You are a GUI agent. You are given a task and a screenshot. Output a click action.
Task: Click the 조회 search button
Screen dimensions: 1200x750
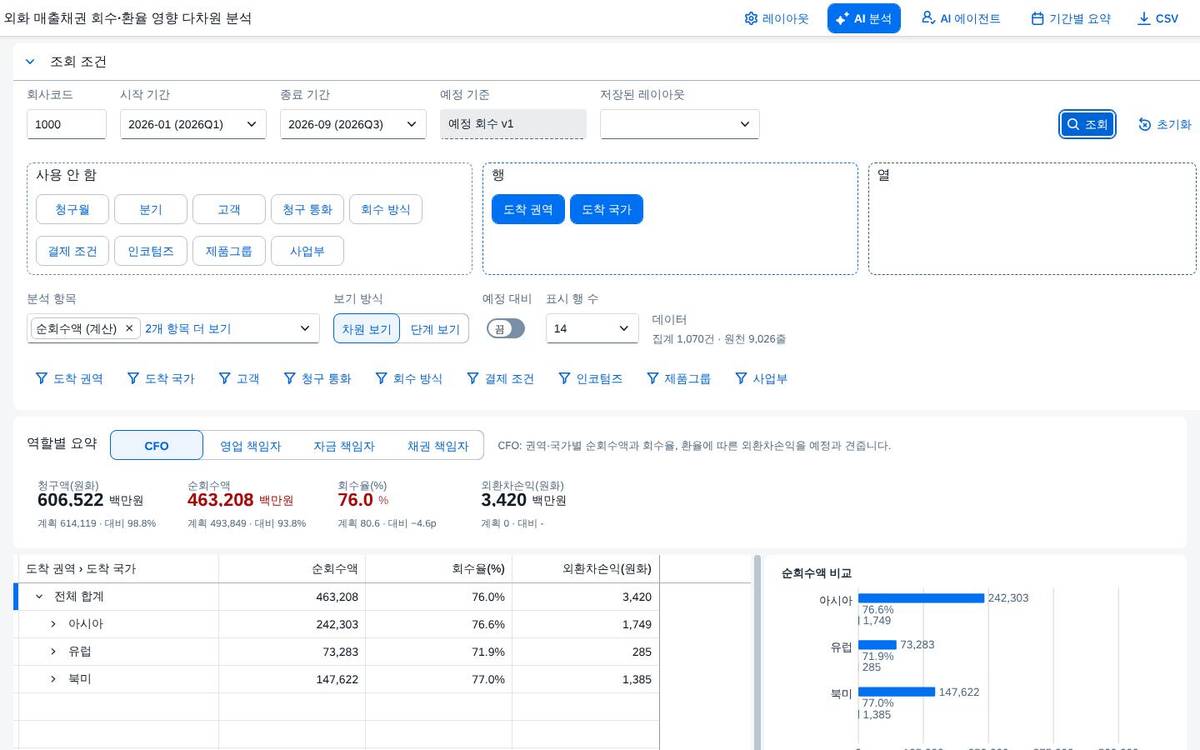(x=1087, y=124)
